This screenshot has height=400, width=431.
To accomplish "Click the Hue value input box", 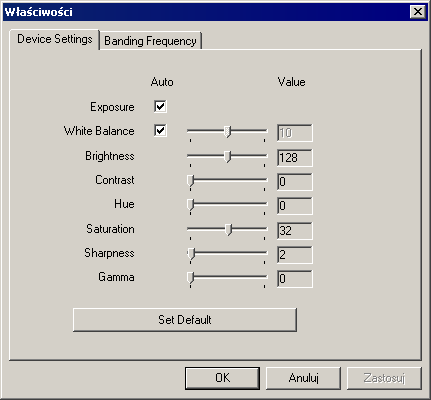I will [x=295, y=206].
